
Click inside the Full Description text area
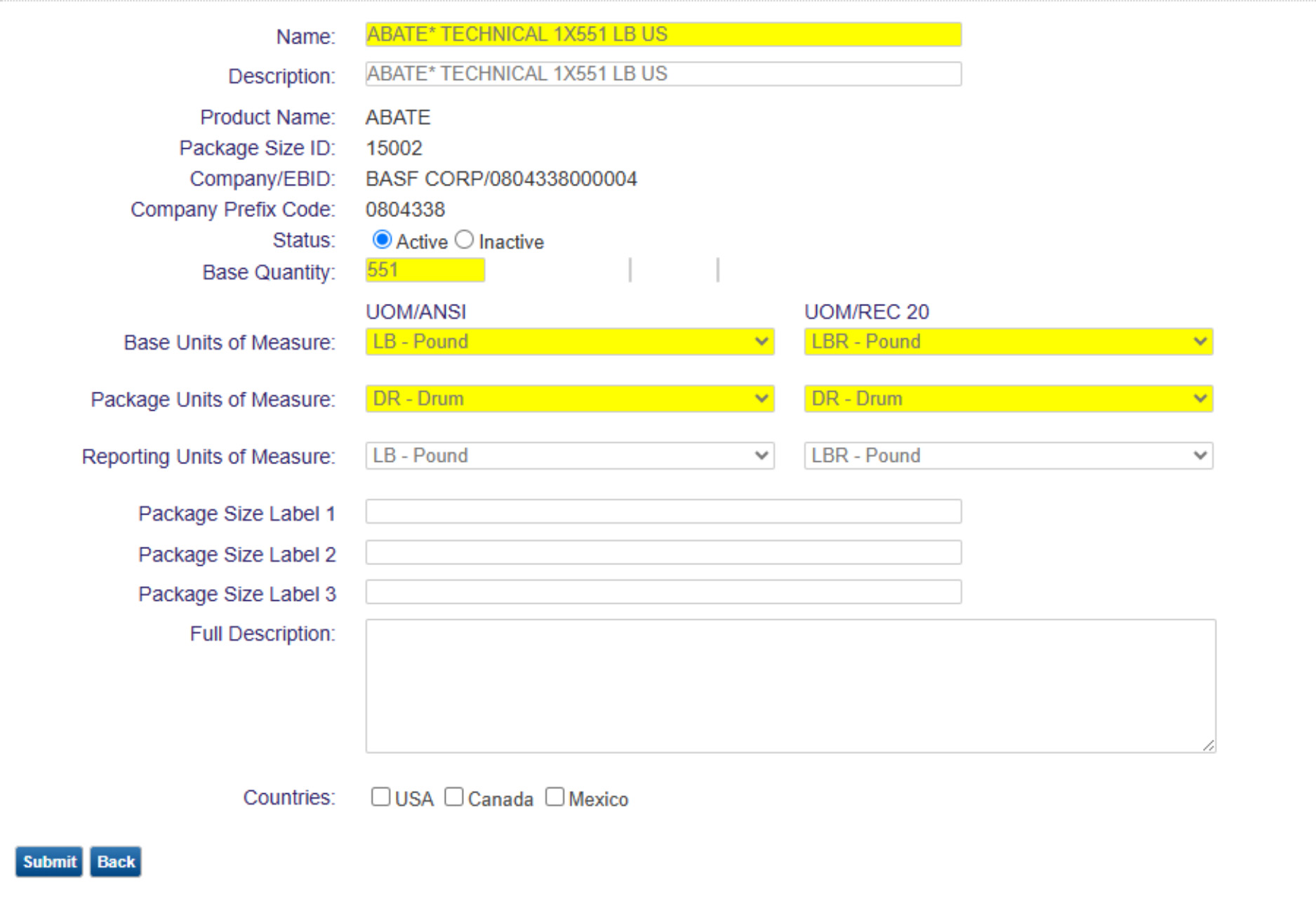click(x=790, y=686)
